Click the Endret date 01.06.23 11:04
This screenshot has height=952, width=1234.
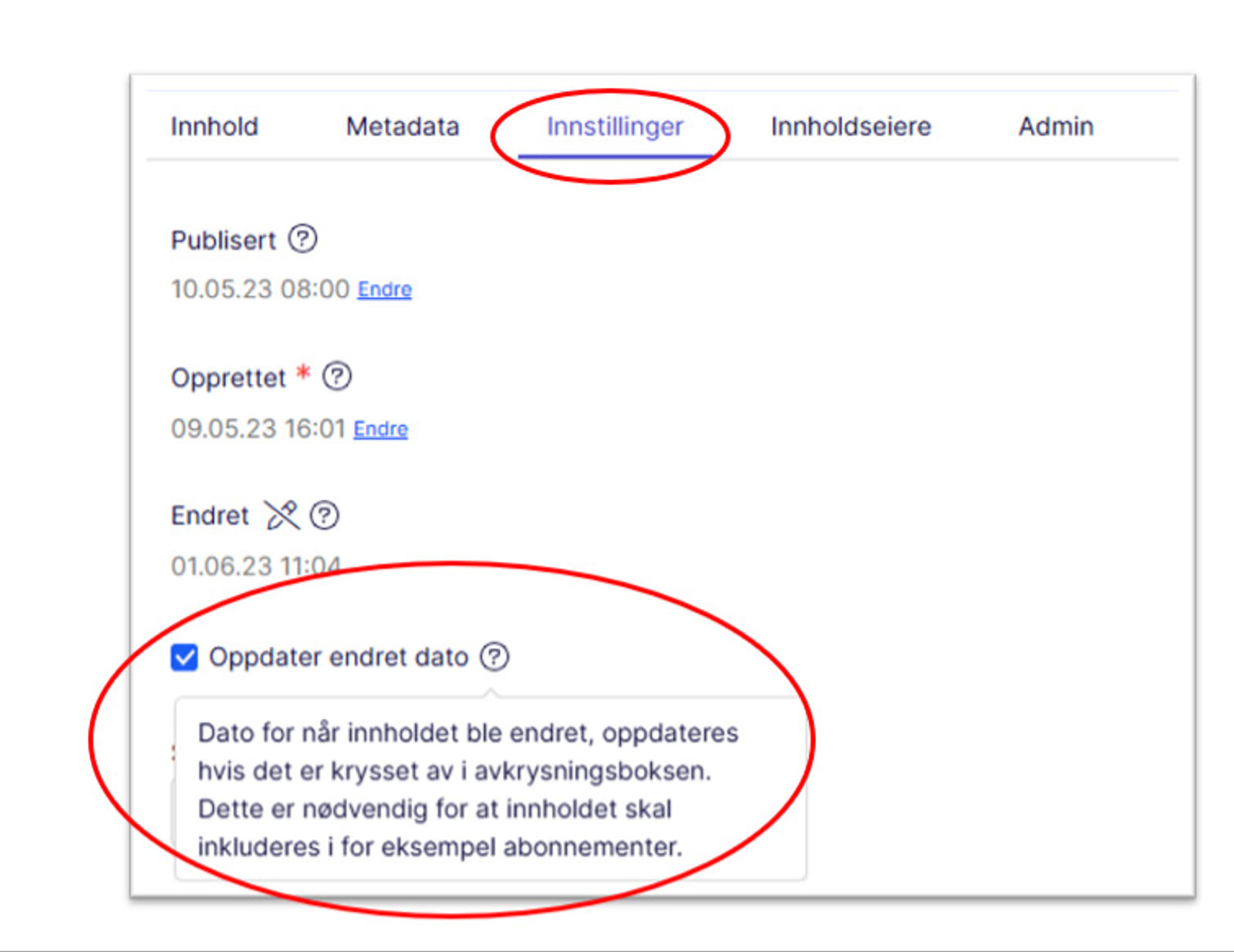[x=255, y=567]
